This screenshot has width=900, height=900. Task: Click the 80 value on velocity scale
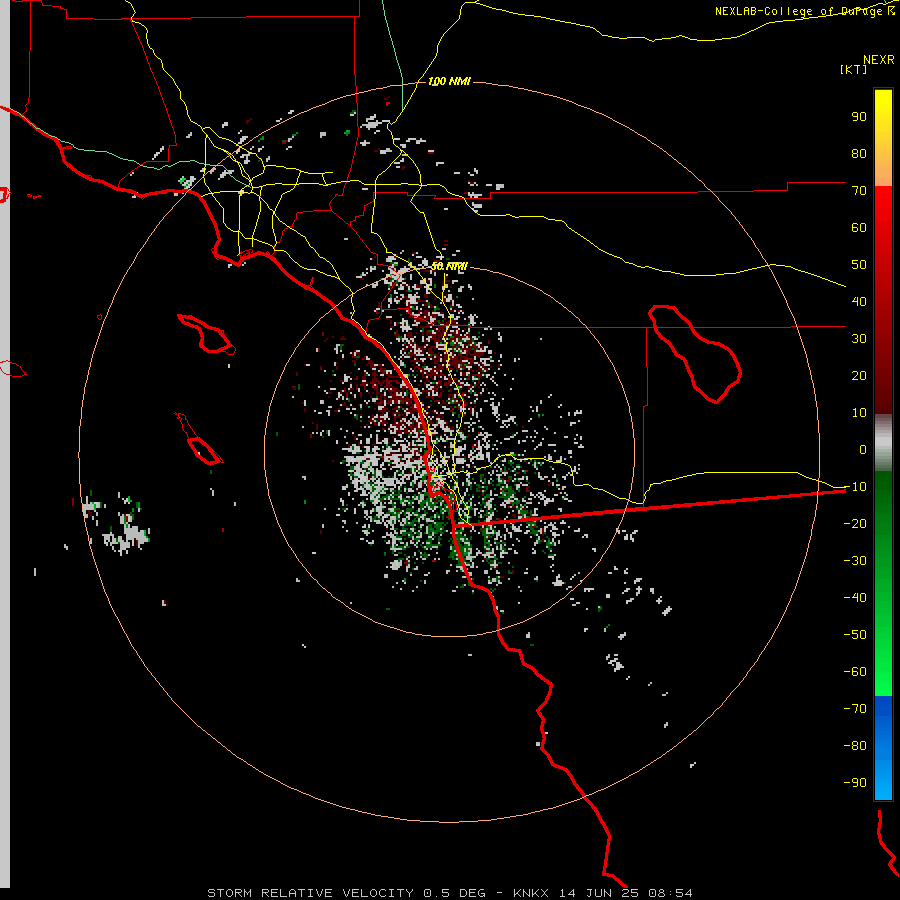859,154
